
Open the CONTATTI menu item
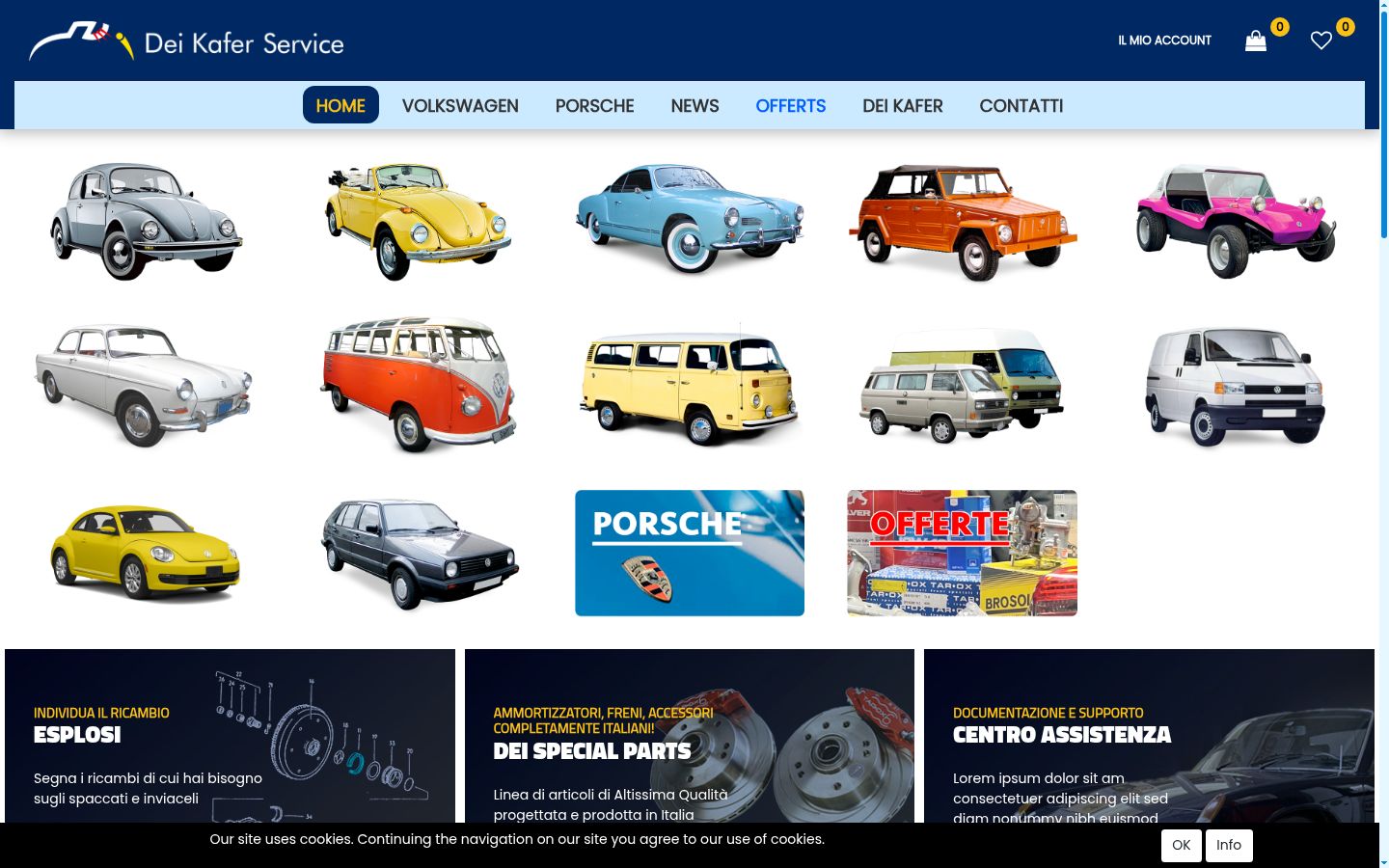(1021, 105)
